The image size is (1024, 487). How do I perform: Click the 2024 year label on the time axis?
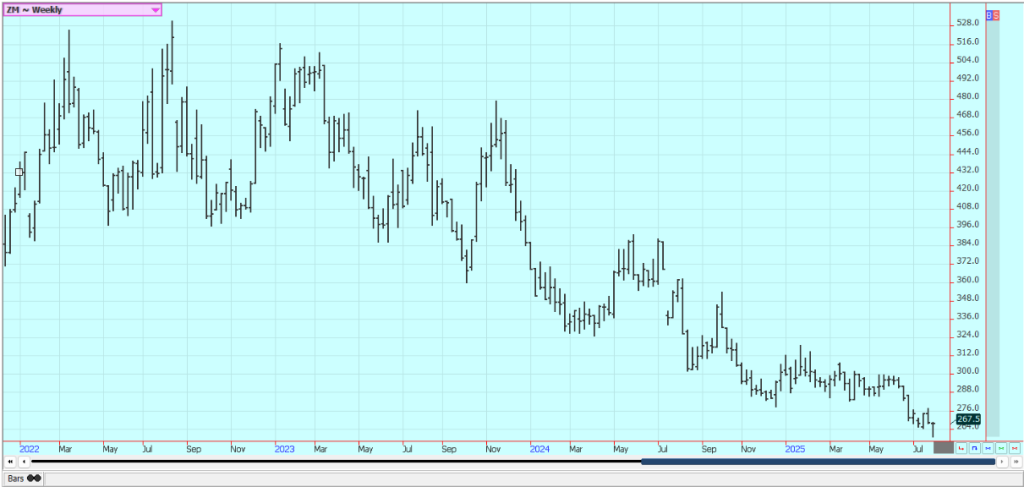540,449
